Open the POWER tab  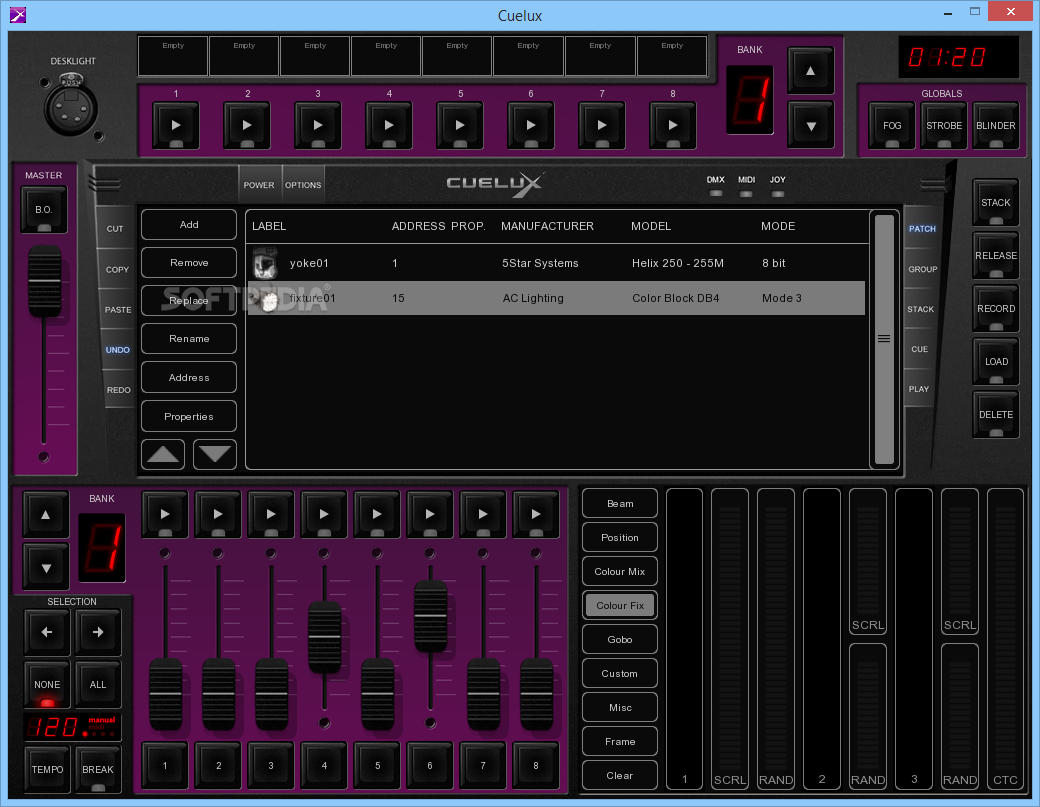(259, 185)
